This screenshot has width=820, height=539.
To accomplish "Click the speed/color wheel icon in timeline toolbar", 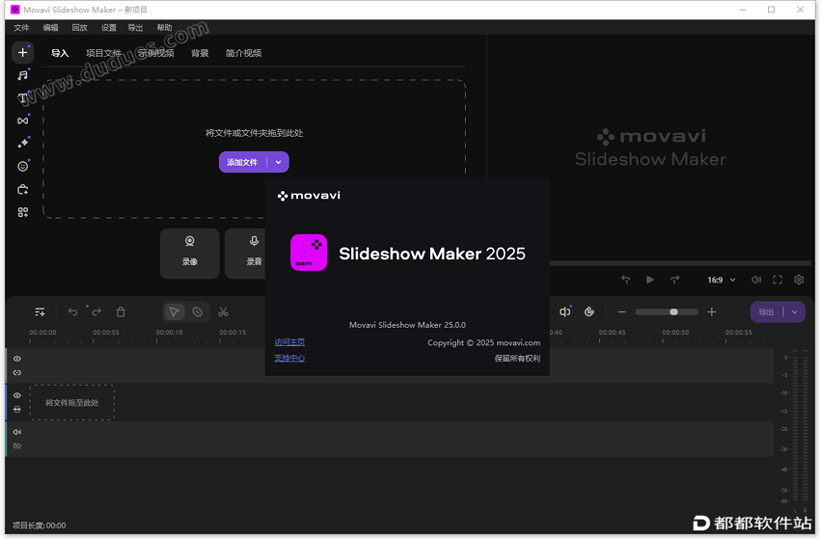I will (x=589, y=312).
